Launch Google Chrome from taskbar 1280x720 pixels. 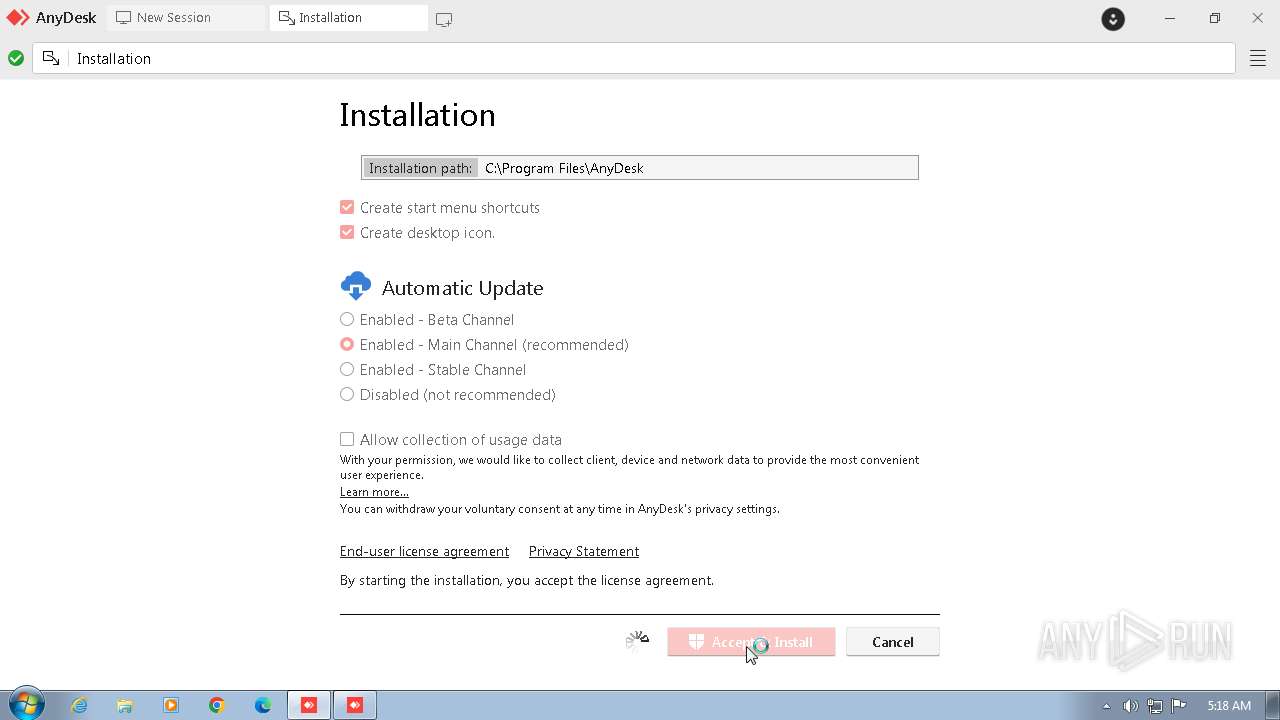click(217, 705)
